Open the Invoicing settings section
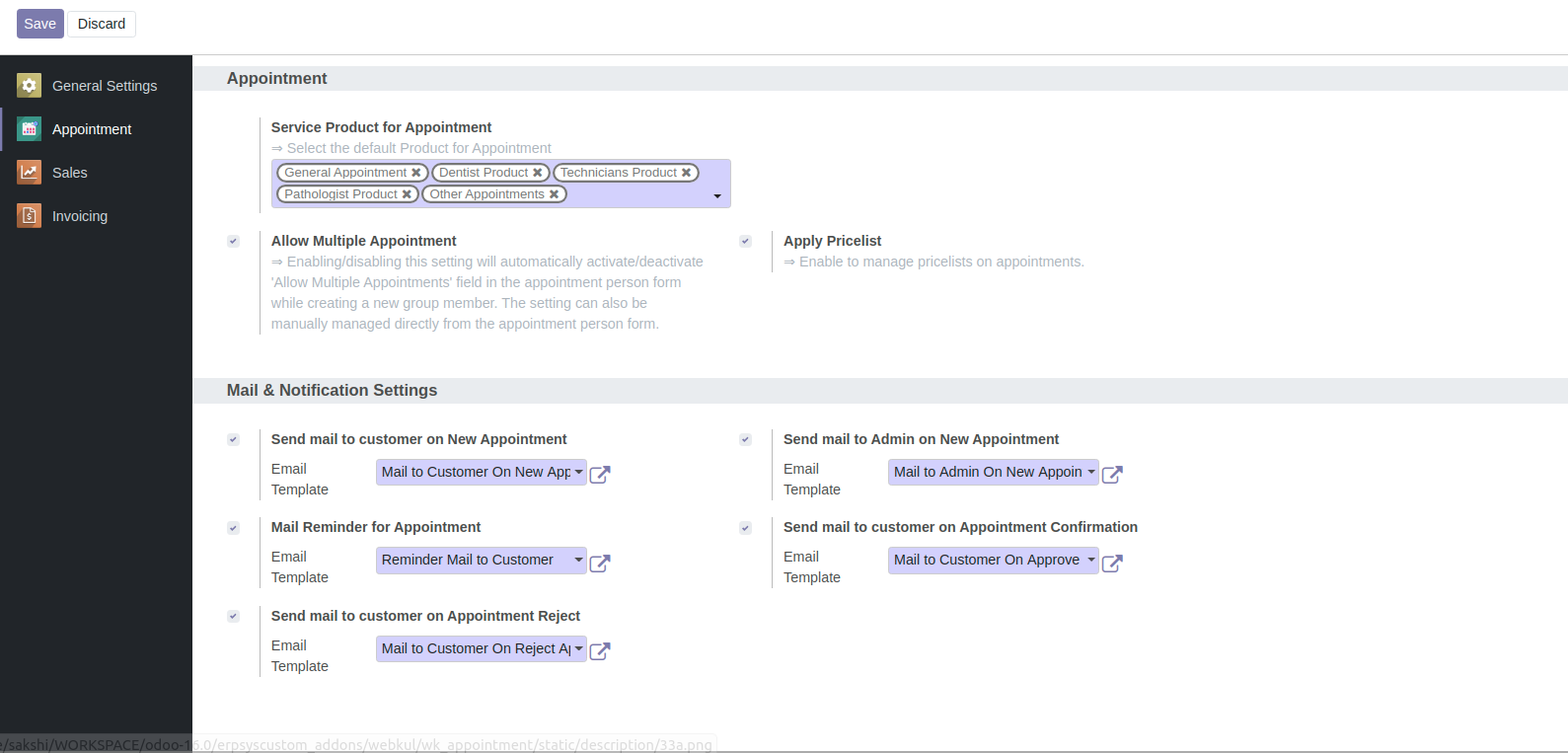 click(80, 216)
